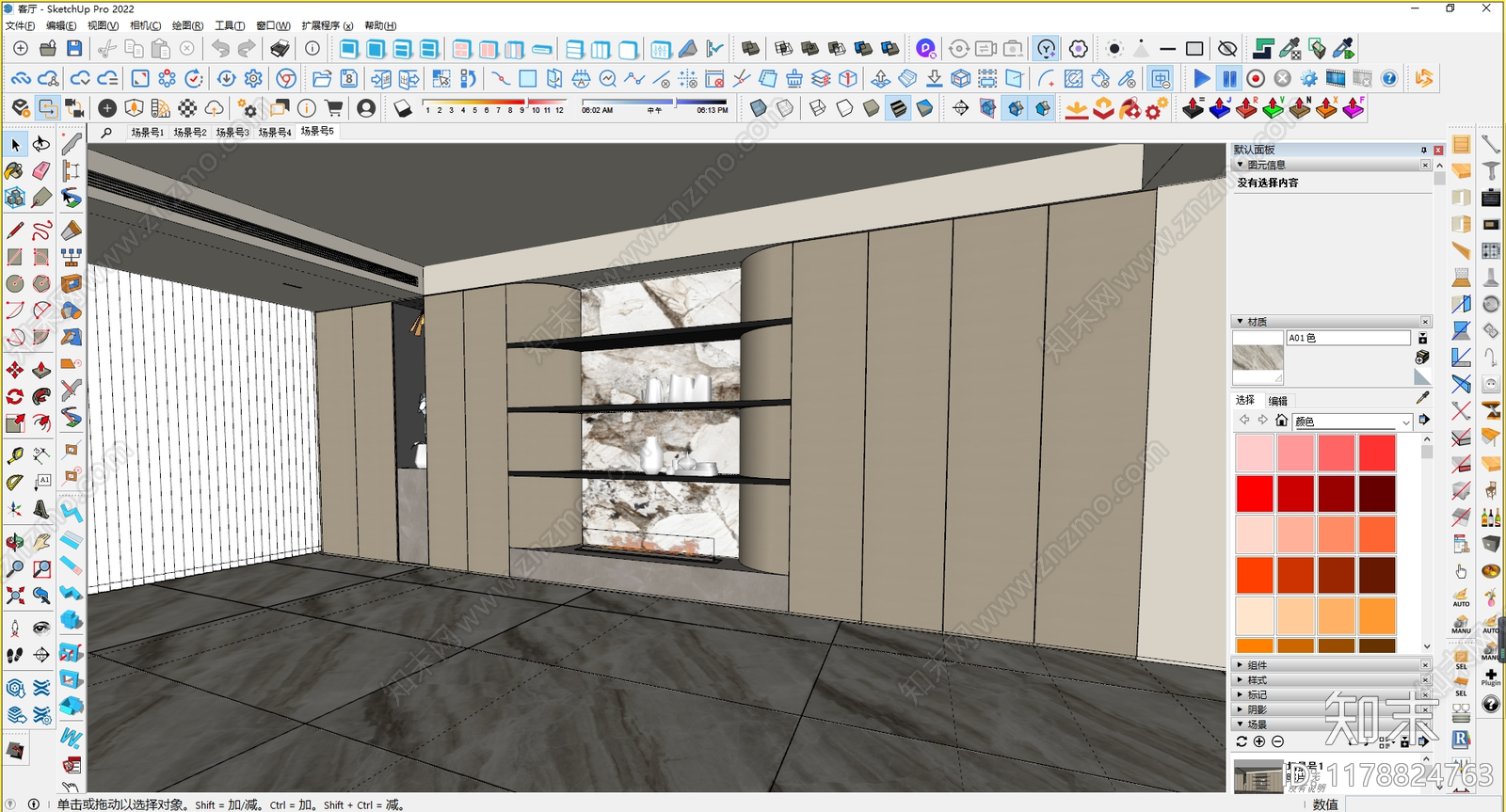Choose the pink Eraser tool

(x=41, y=171)
